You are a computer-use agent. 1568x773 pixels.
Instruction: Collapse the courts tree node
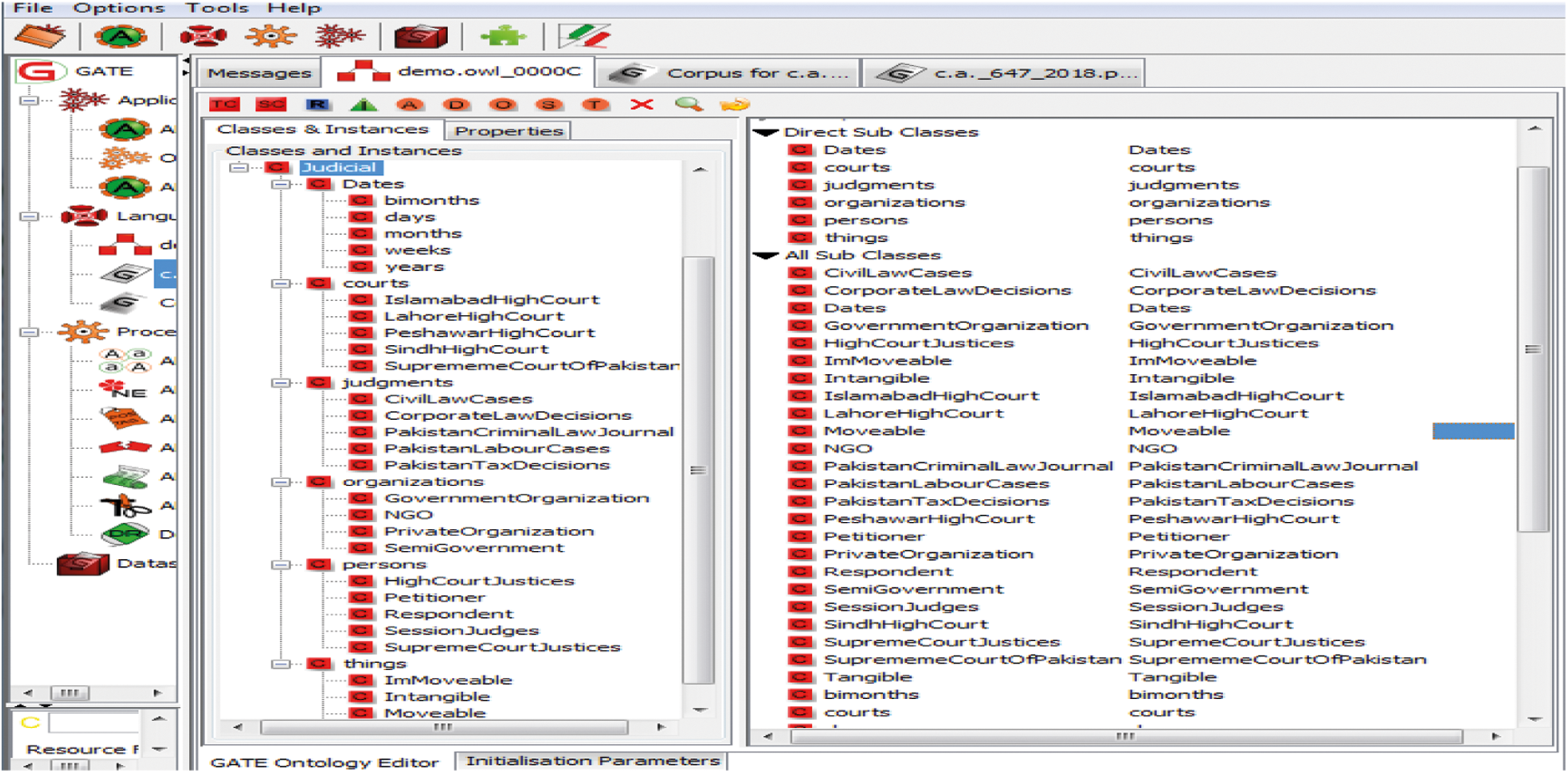point(280,283)
